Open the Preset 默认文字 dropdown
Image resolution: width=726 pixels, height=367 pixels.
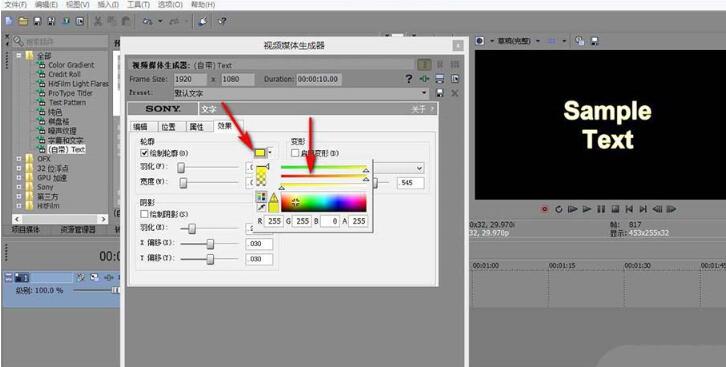[425, 93]
